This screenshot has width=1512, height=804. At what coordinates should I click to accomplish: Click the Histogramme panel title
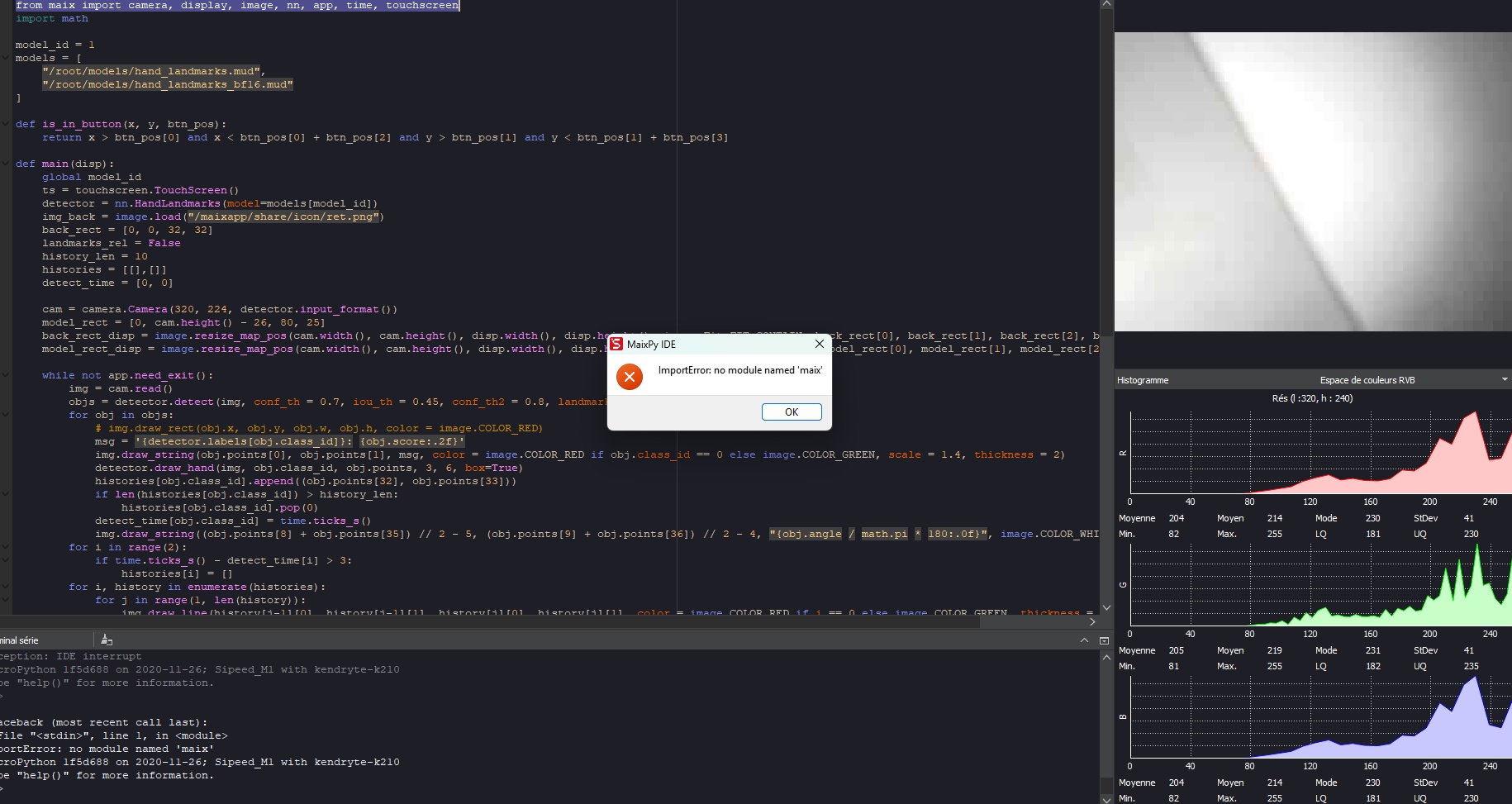pos(1143,380)
